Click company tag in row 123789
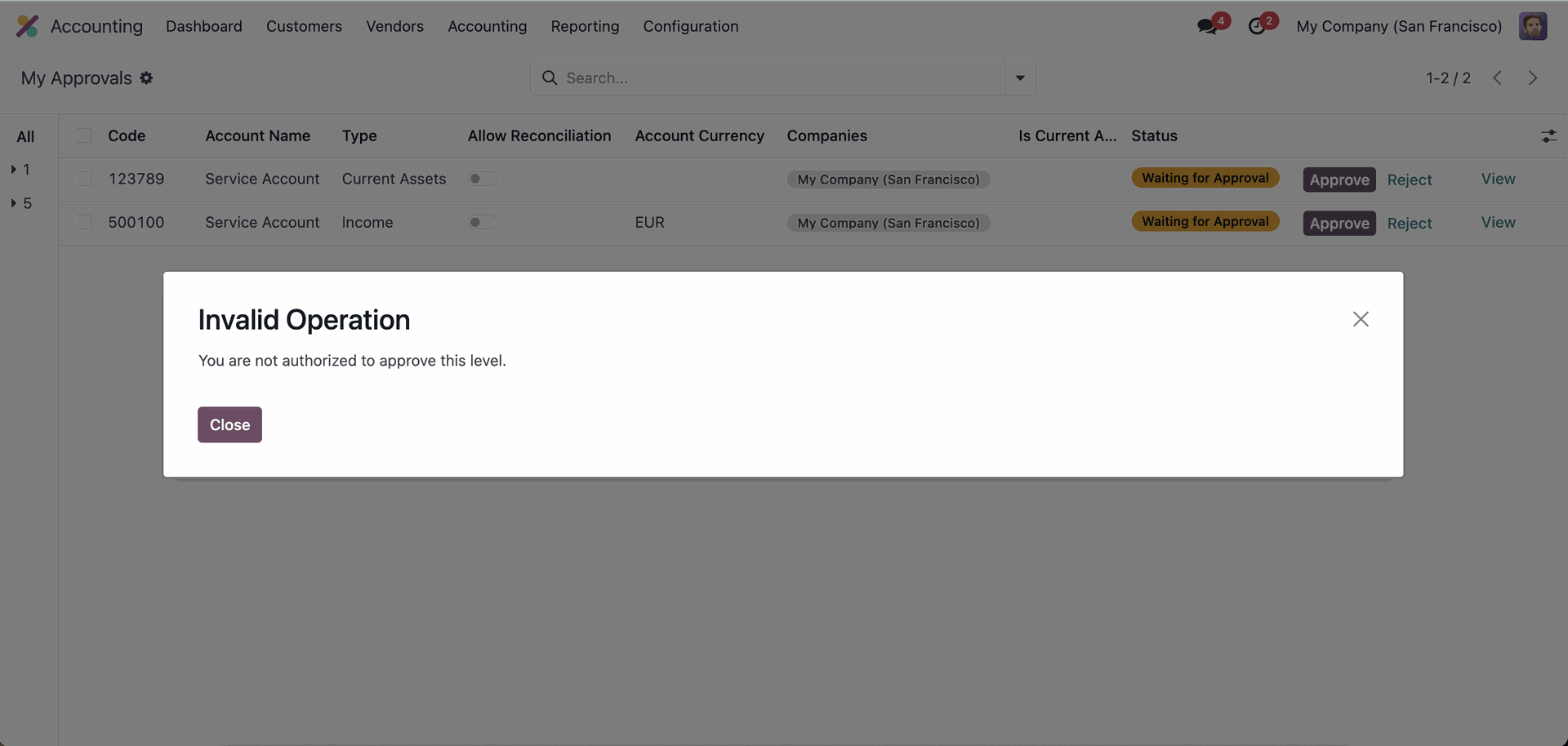This screenshot has width=1568, height=746. coord(889,180)
